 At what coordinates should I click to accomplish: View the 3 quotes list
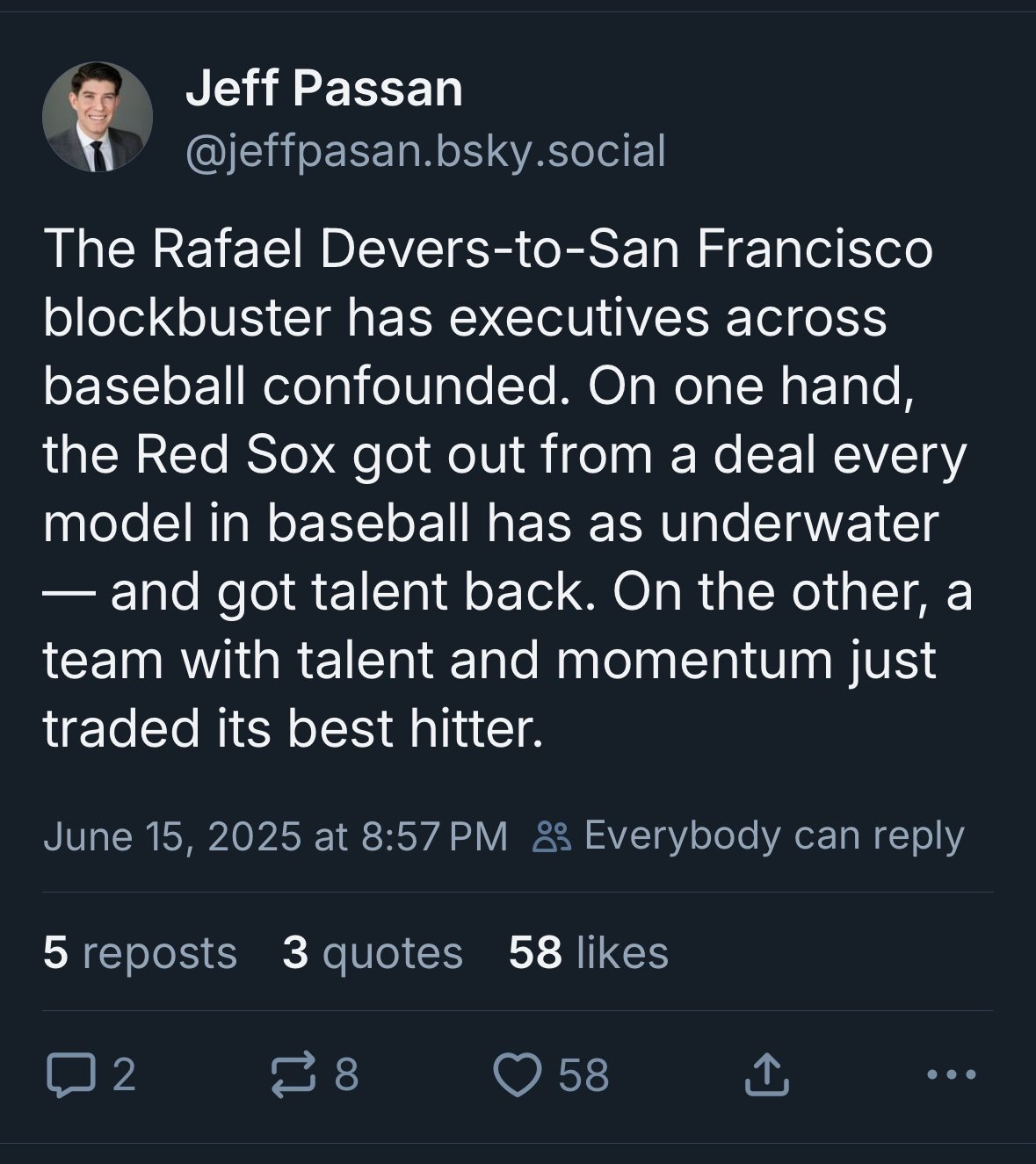pos(373,952)
